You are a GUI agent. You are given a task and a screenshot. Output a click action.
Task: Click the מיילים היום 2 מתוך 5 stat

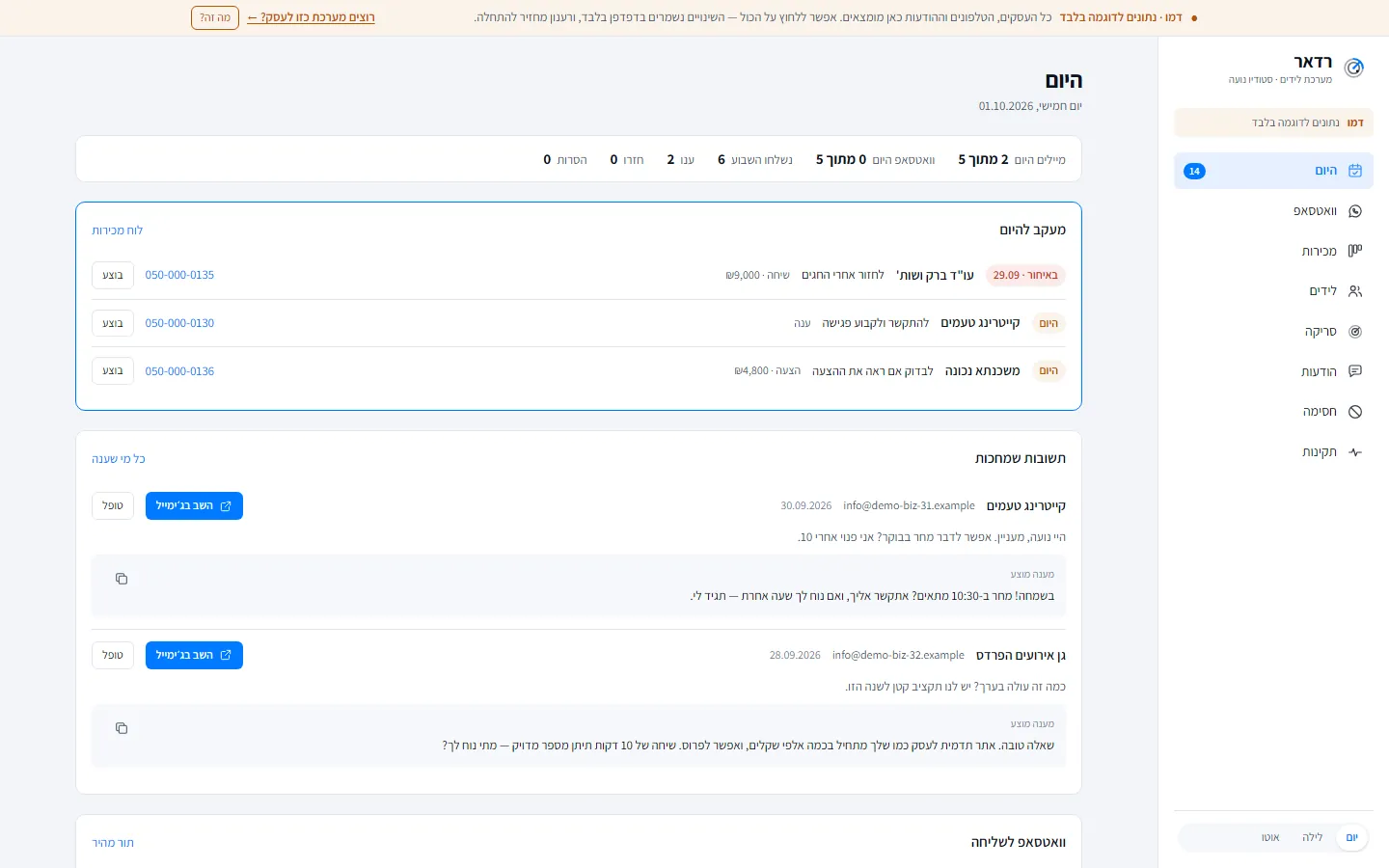pyautogui.click(x=1012, y=159)
